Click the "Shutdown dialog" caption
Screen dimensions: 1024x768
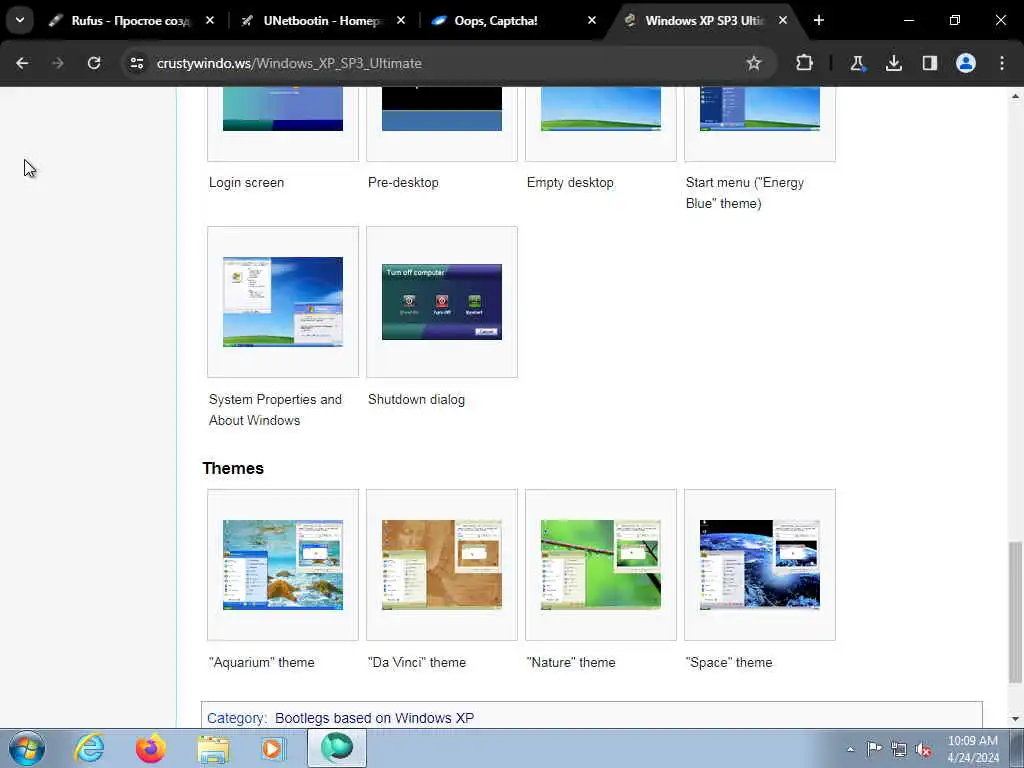tap(416, 400)
